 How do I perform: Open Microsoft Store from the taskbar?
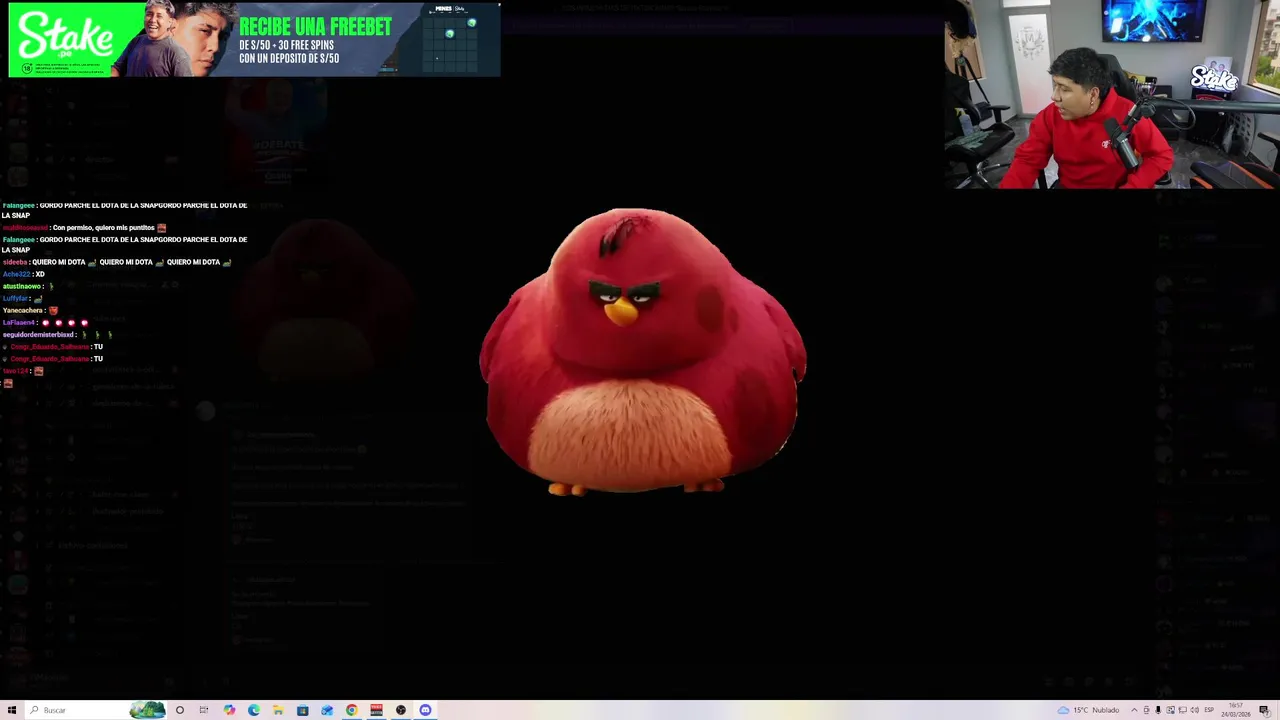click(x=303, y=710)
